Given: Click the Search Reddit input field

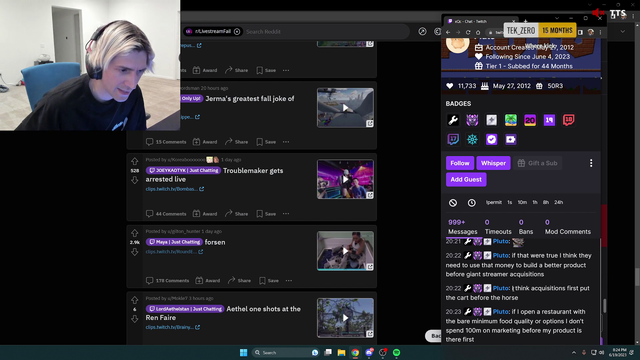Looking at the screenshot, I should point(326,31).
